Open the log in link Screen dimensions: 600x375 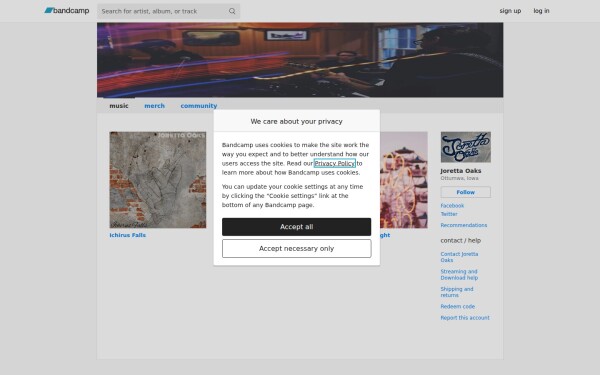(x=541, y=11)
